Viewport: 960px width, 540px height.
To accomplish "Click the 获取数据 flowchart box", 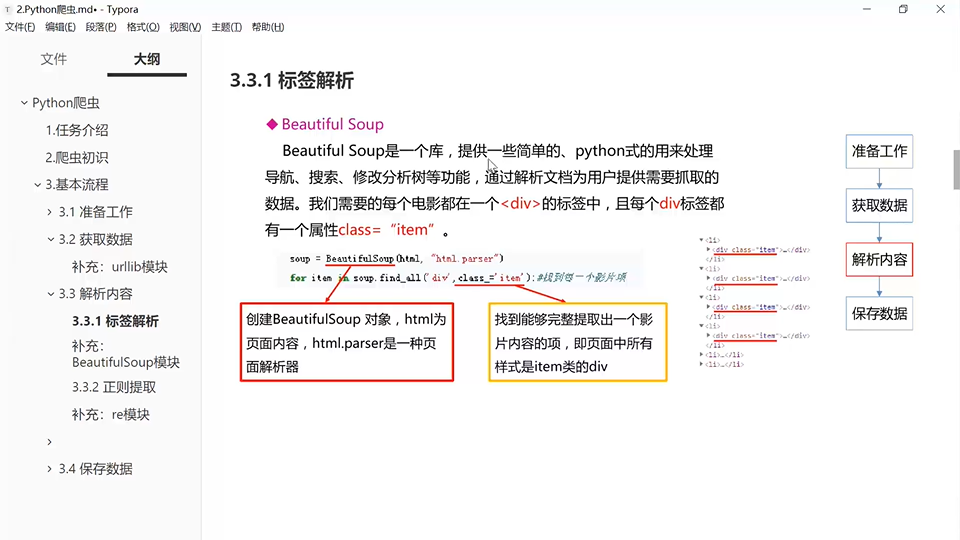I will click(879, 205).
